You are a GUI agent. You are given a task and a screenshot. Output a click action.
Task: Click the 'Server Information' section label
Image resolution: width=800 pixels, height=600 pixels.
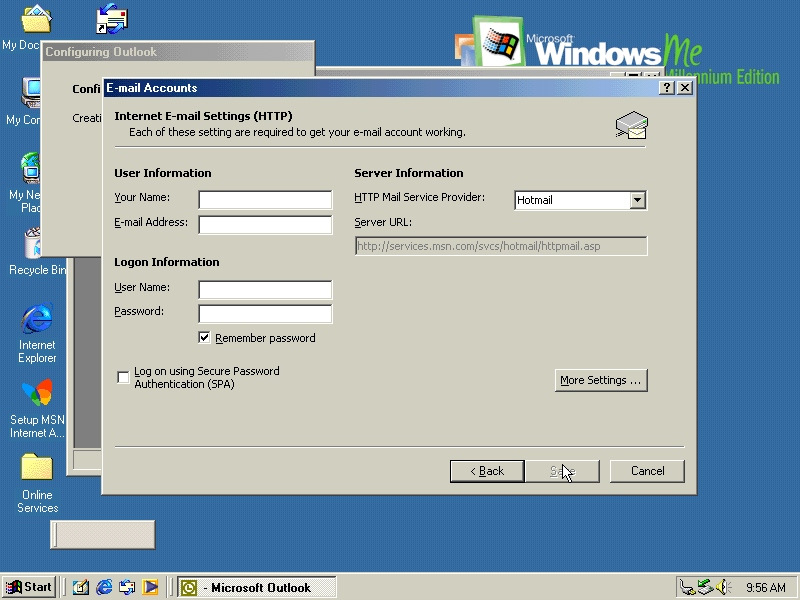coord(409,173)
